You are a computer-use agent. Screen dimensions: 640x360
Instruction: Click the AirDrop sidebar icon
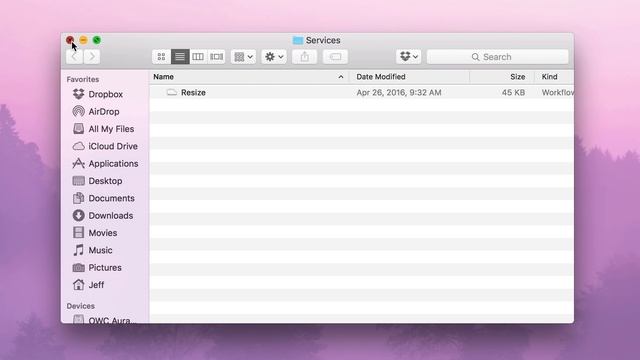pyautogui.click(x=78, y=111)
